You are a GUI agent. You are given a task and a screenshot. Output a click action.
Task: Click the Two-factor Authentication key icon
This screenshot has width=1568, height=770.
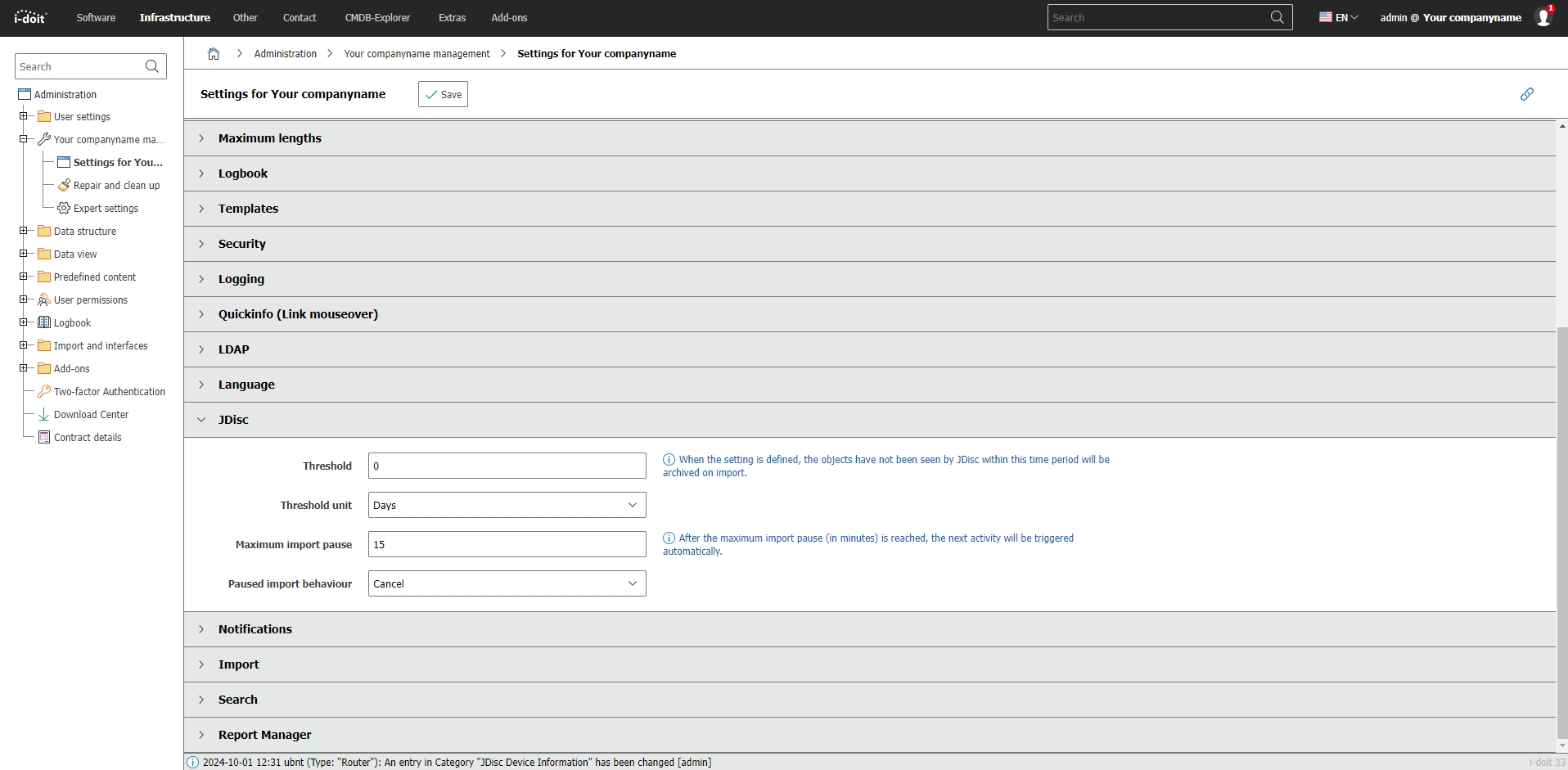pyautogui.click(x=44, y=391)
